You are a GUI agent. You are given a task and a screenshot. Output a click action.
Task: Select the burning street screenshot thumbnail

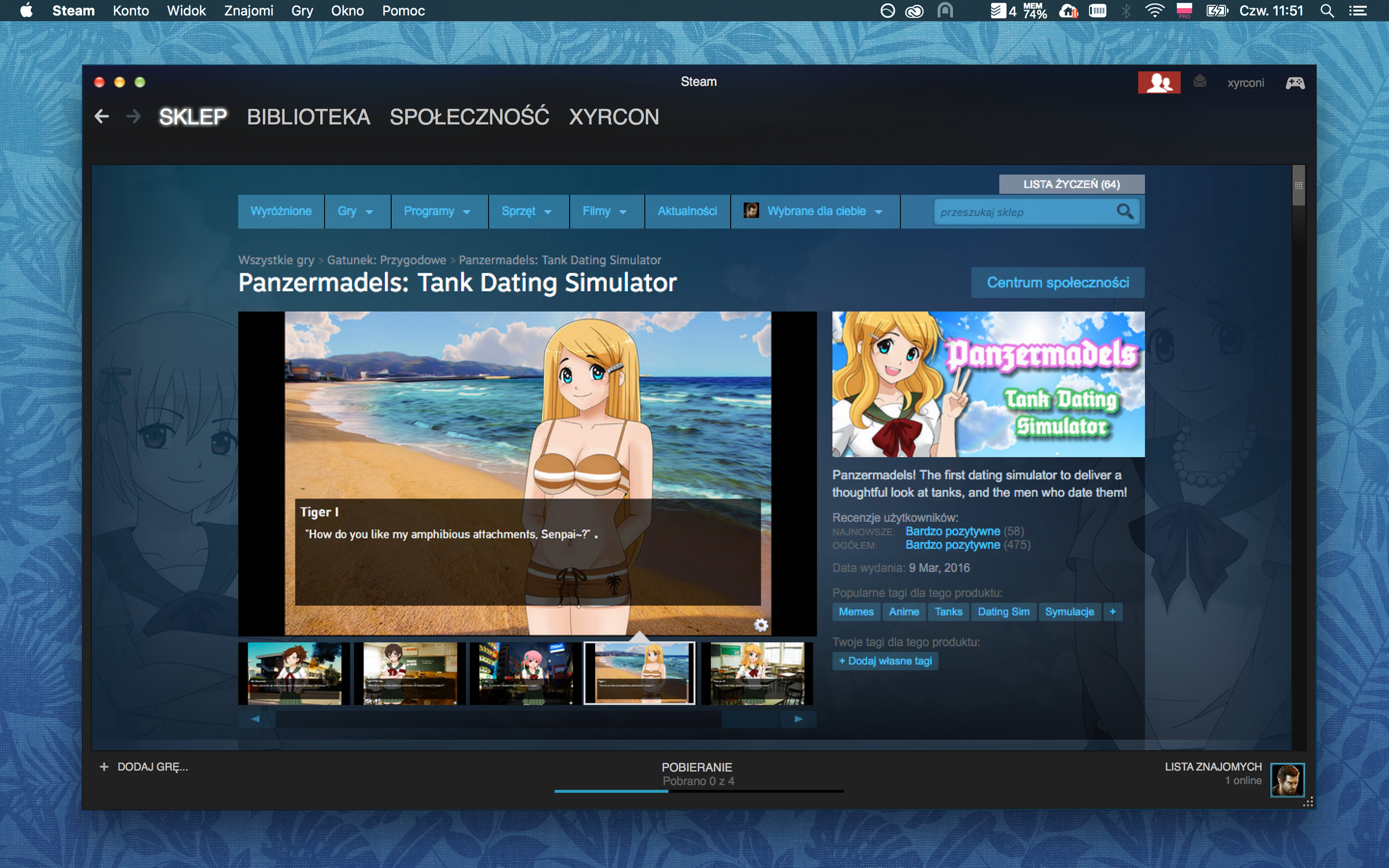[294, 673]
